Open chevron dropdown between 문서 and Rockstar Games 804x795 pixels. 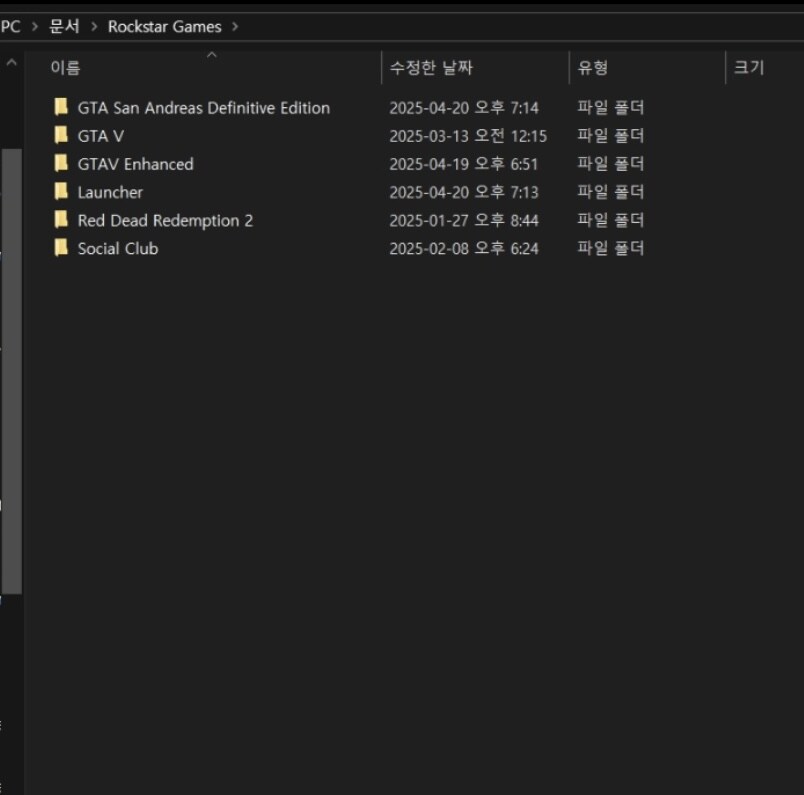pos(94,27)
